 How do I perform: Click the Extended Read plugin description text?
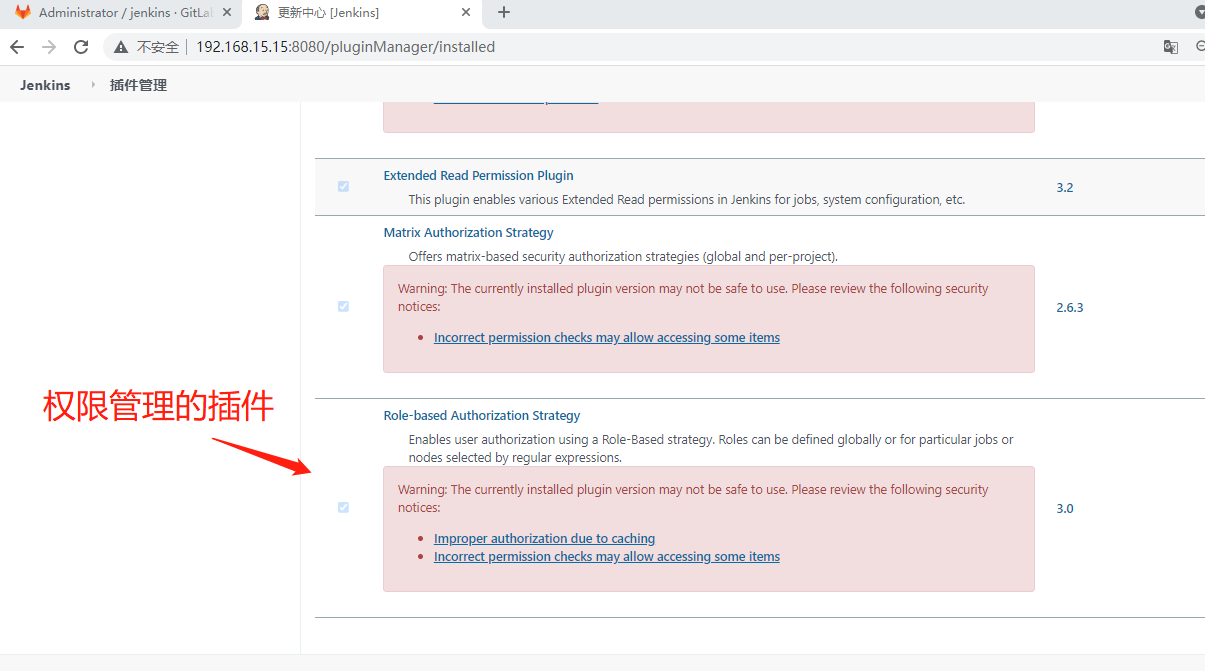687,200
